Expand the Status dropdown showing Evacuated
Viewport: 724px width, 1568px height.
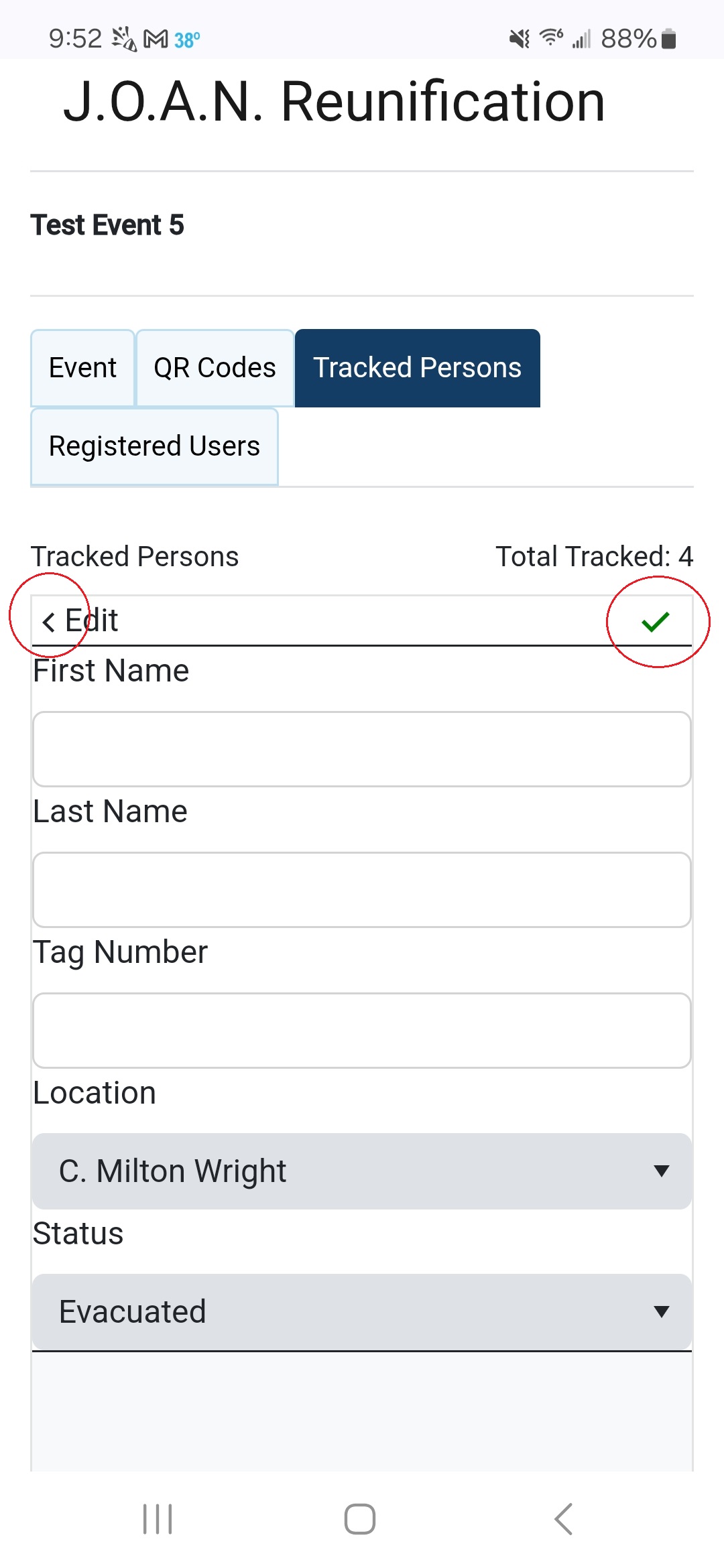362,1312
